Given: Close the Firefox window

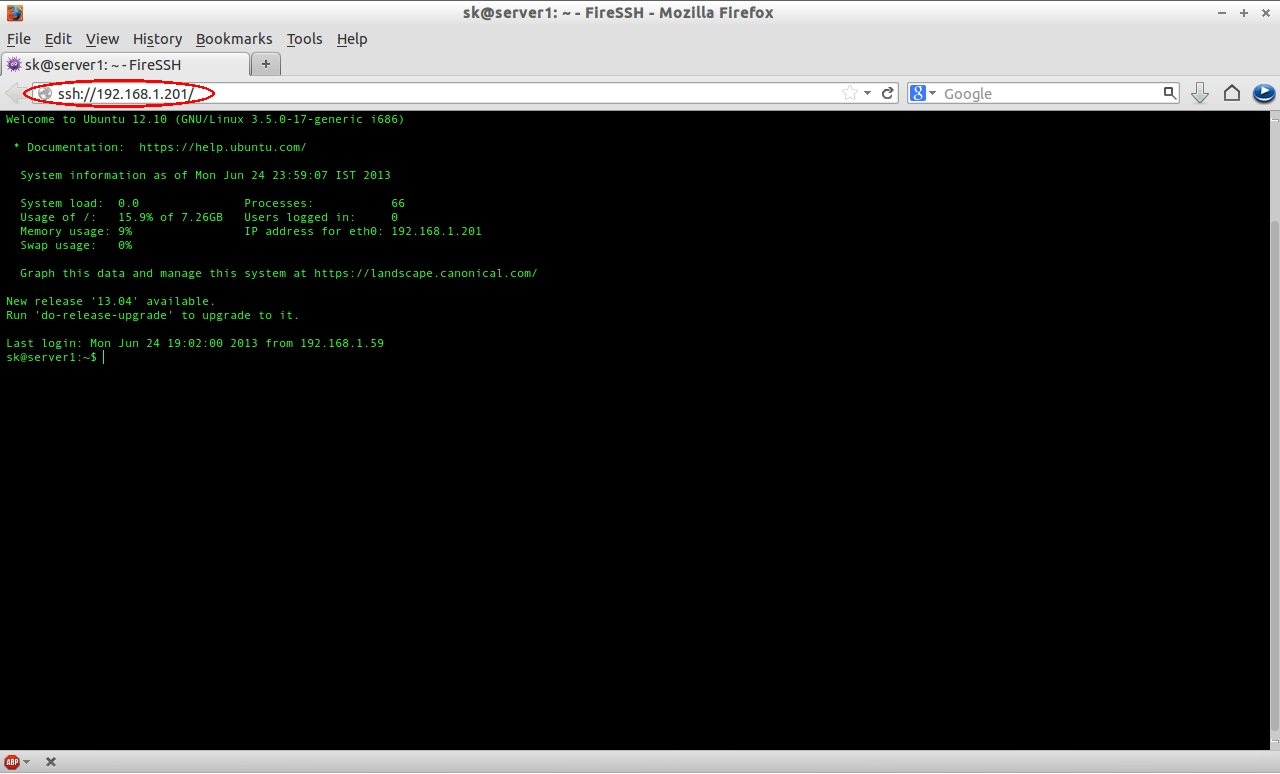Looking at the screenshot, I should coord(1265,13).
